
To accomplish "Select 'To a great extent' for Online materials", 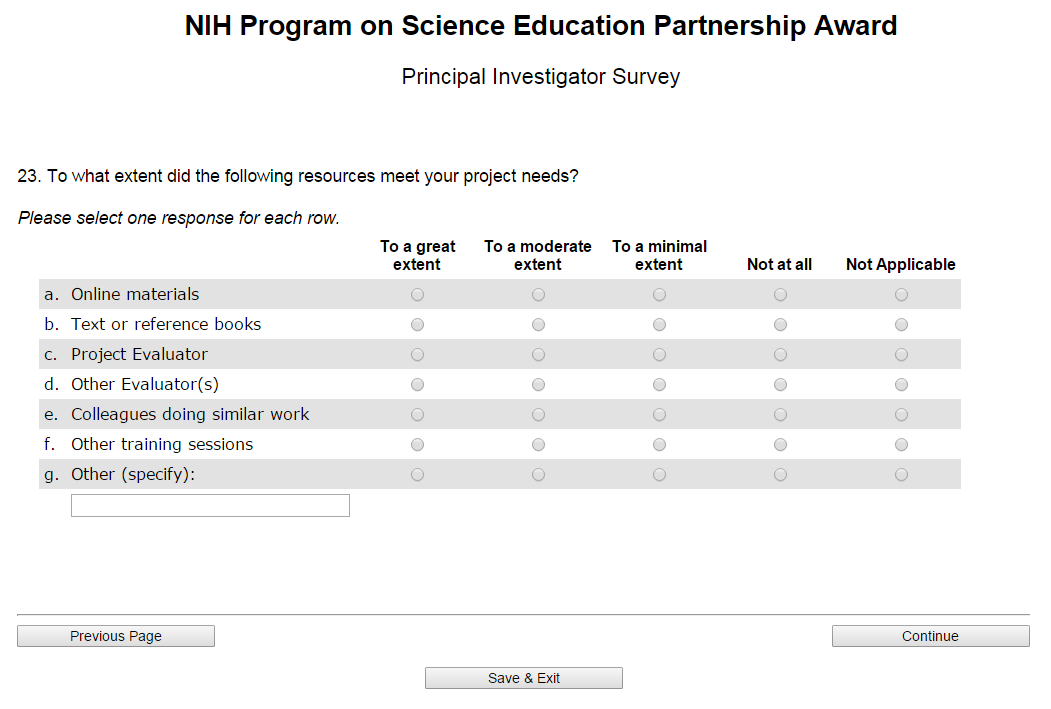I will point(417,295).
